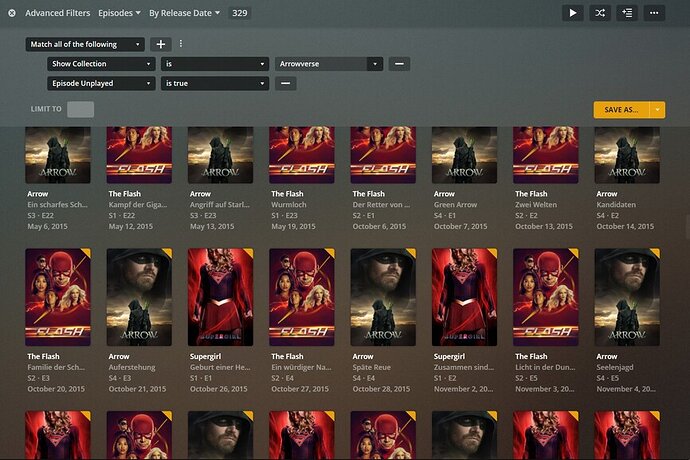Open The Flash S1 E23 Wurmloch poster
Viewport: 690px width, 460px height.
pos(302,155)
